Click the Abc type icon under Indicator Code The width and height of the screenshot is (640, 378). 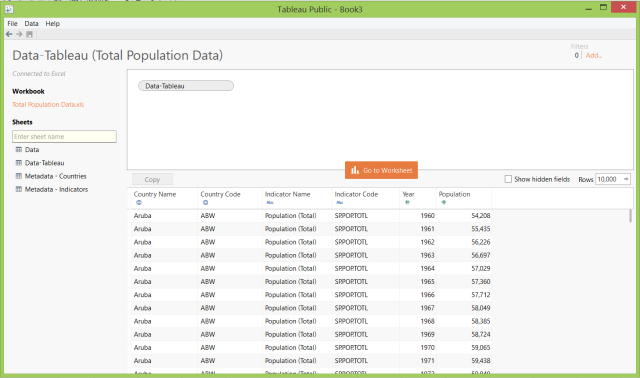point(340,202)
